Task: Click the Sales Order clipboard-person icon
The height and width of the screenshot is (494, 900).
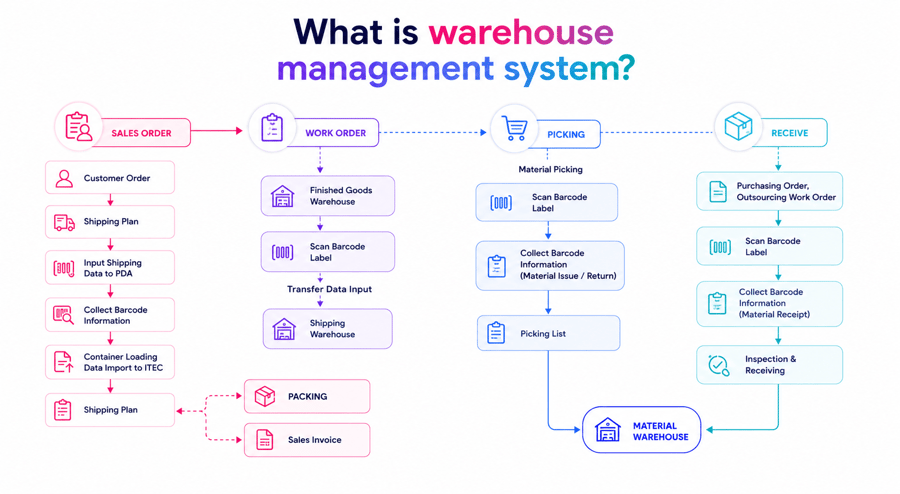Action: coord(78,127)
